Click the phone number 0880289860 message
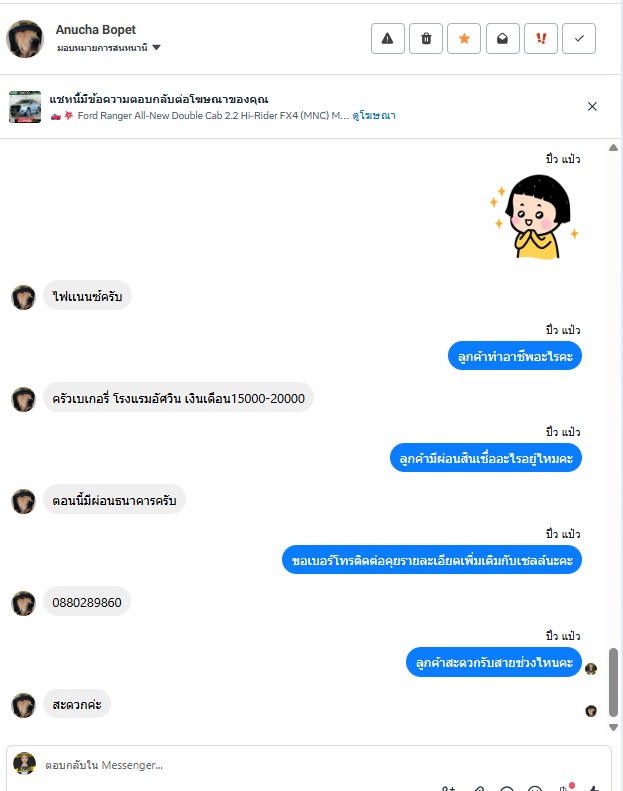Viewport: 623px width, 791px height. pos(87,602)
